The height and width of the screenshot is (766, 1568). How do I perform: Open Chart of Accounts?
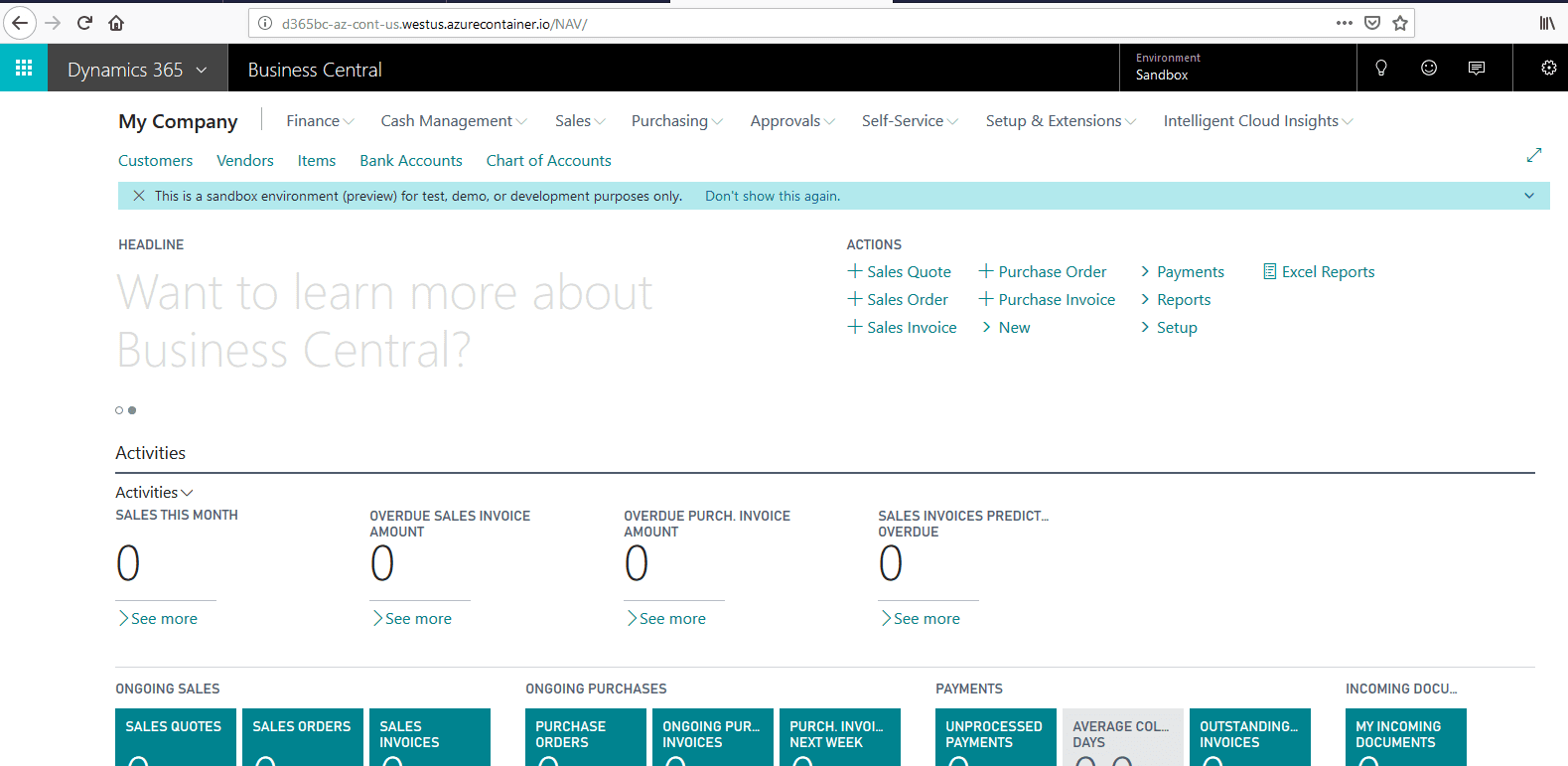pos(548,161)
